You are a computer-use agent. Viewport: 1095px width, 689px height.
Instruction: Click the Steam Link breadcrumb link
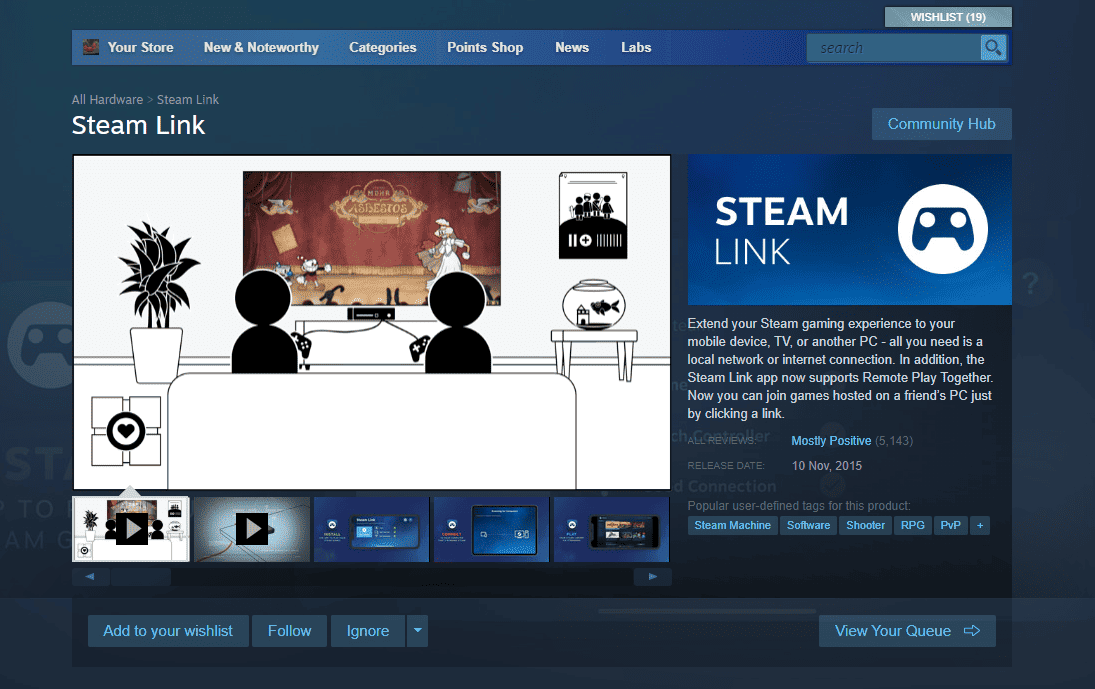click(188, 99)
